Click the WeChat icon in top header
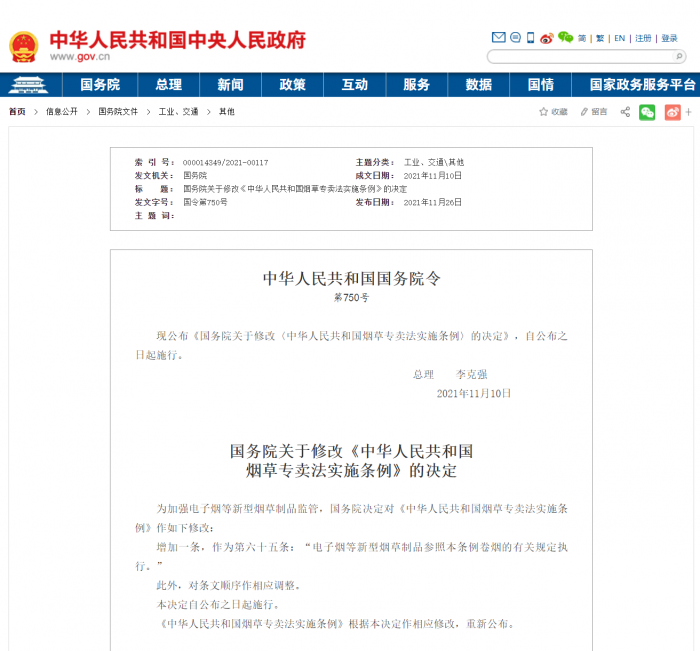 point(565,38)
